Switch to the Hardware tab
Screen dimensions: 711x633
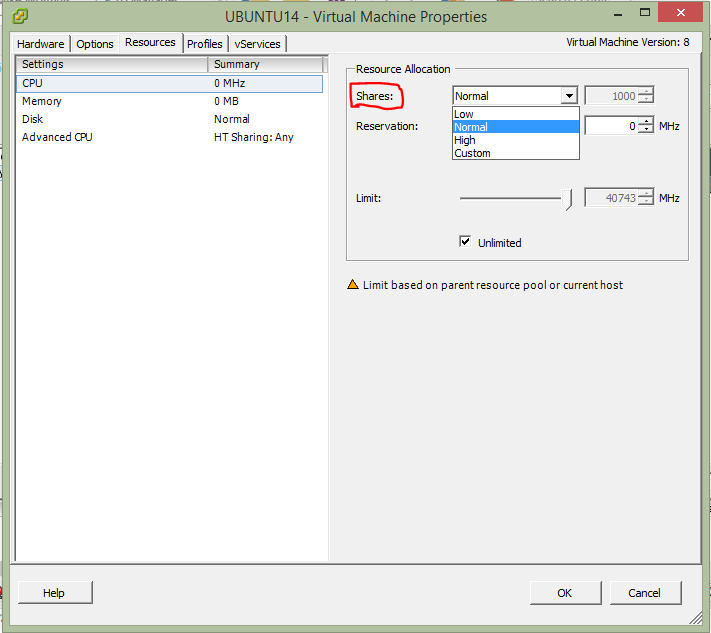pos(40,44)
